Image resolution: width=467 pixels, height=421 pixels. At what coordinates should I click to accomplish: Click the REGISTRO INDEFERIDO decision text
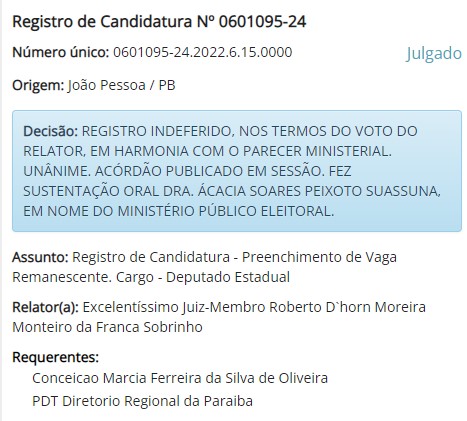coord(157,131)
